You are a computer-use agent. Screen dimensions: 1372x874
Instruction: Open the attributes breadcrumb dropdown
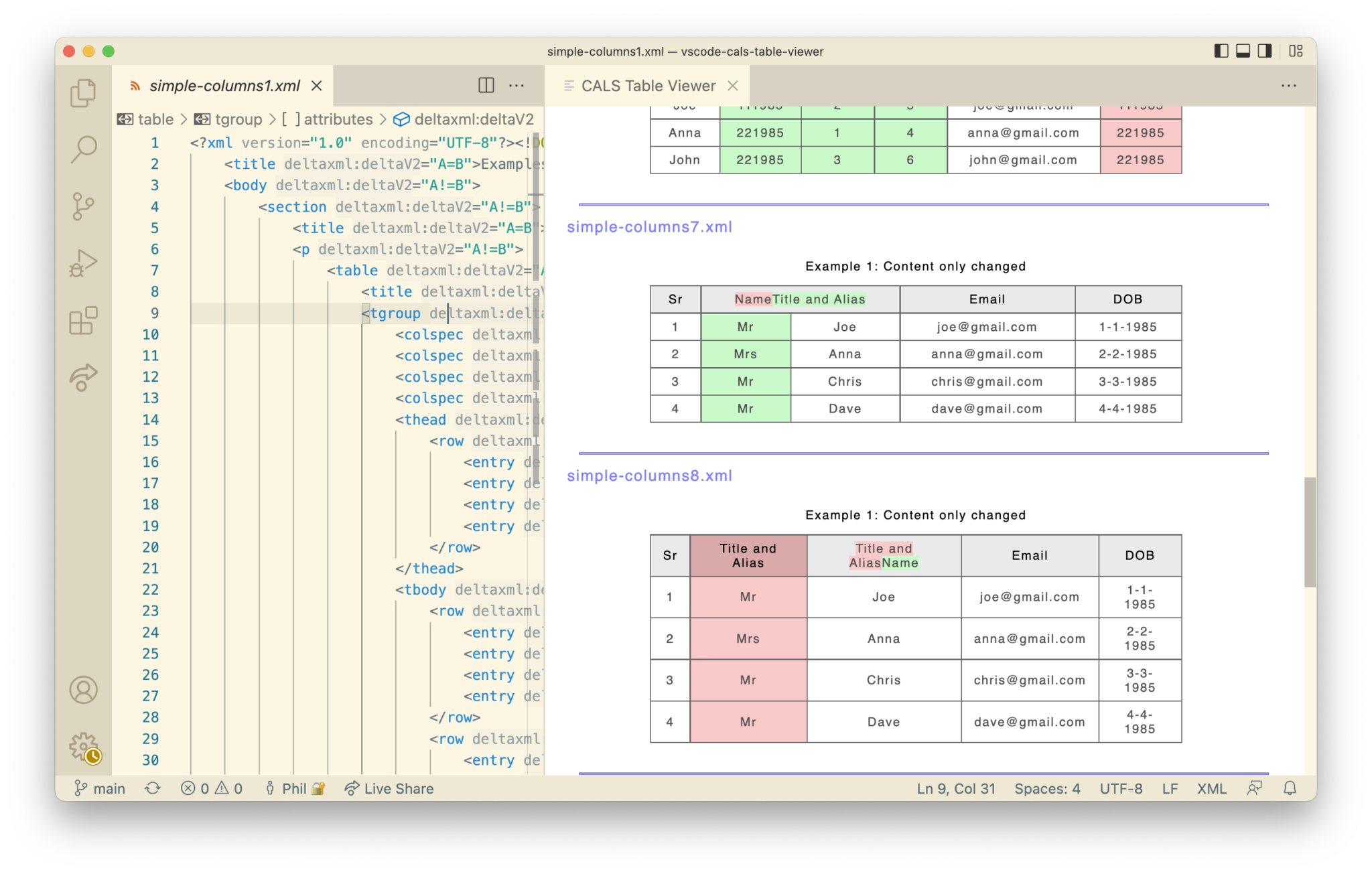(338, 119)
